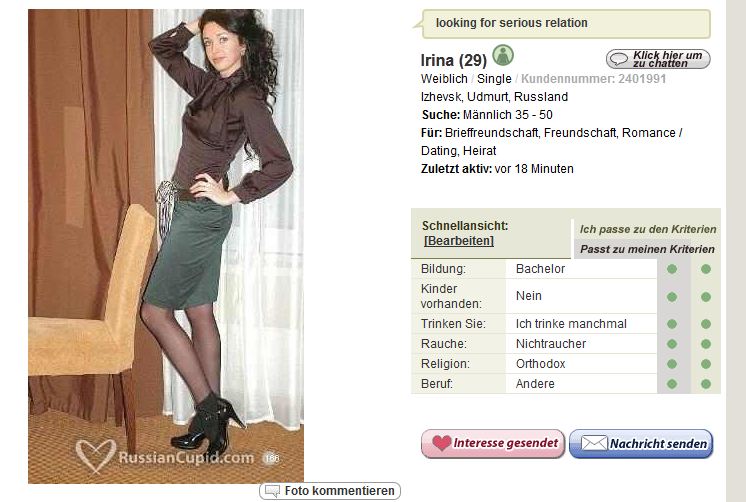The width and height of the screenshot is (746, 502).
Task: Click the profile name Irina (29)
Action: [453, 60]
